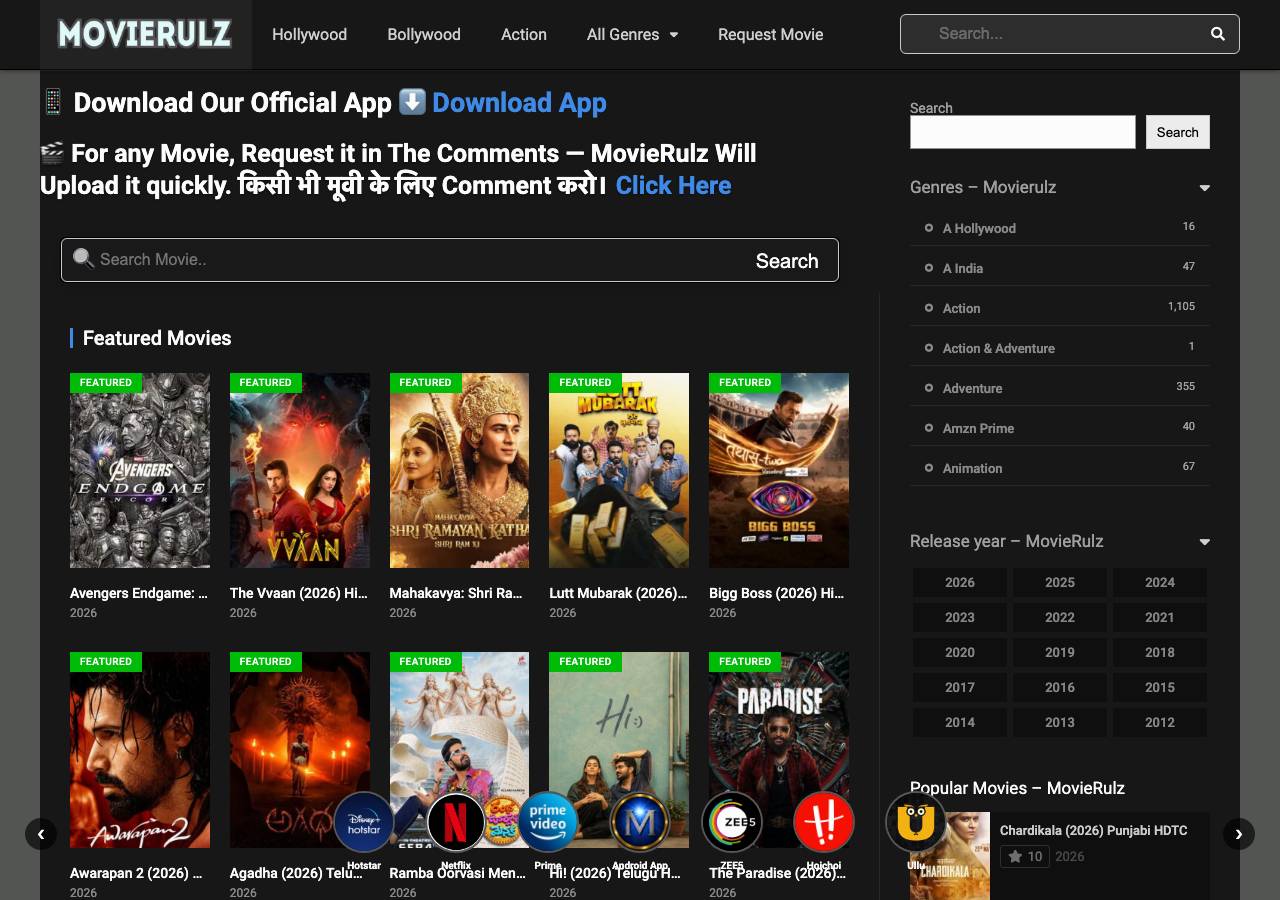Open the Android App icon
1280x900 pixels.
[640, 823]
